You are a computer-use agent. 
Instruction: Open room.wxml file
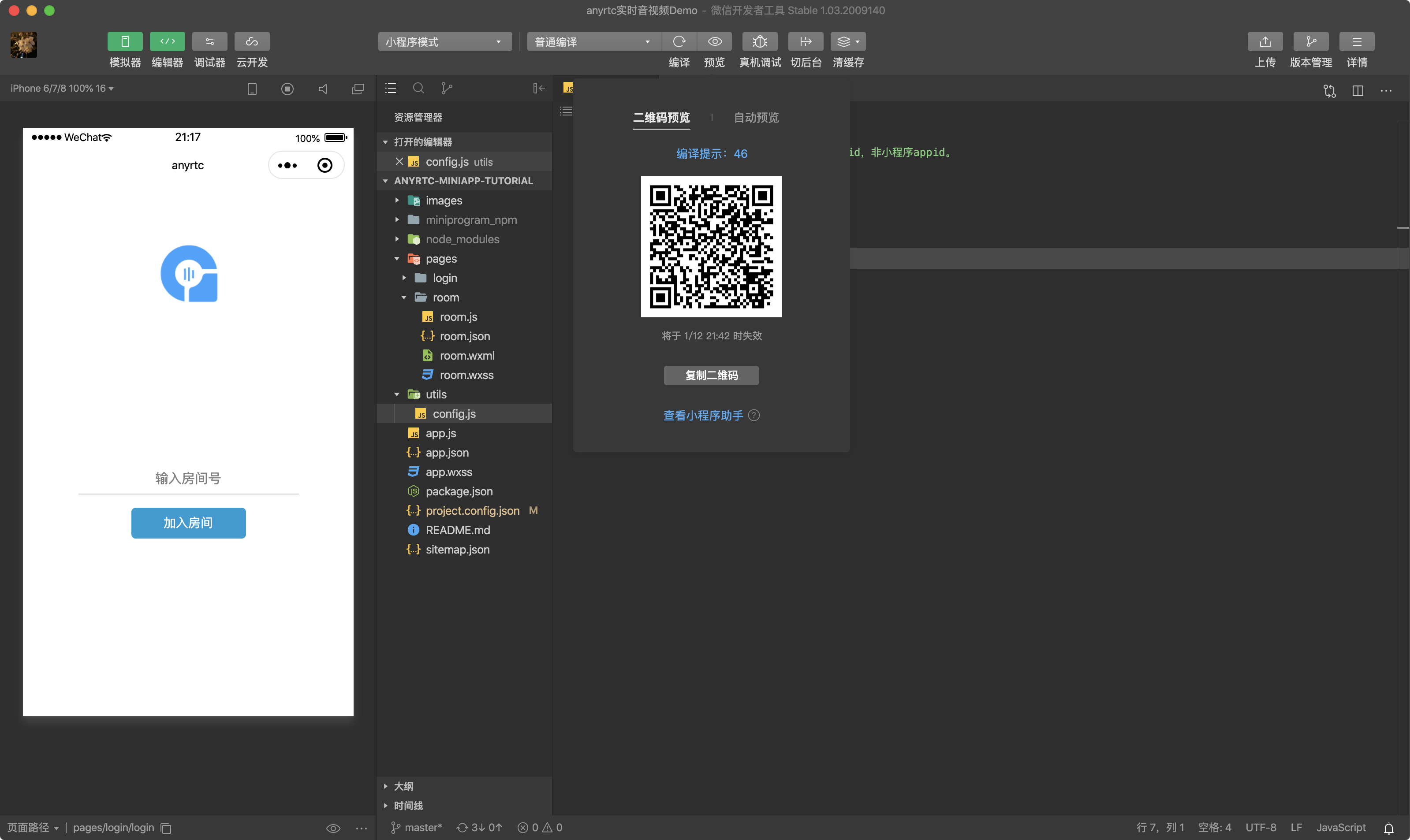click(464, 356)
